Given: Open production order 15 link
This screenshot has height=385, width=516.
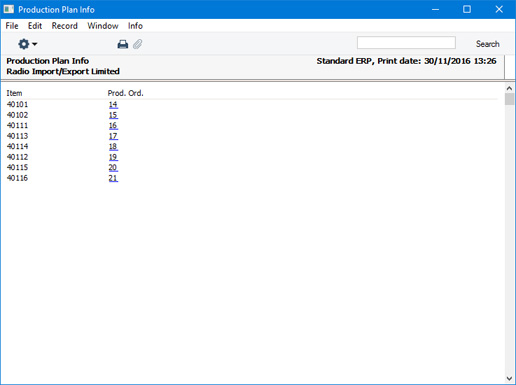Looking at the screenshot, I should (x=113, y=115).
